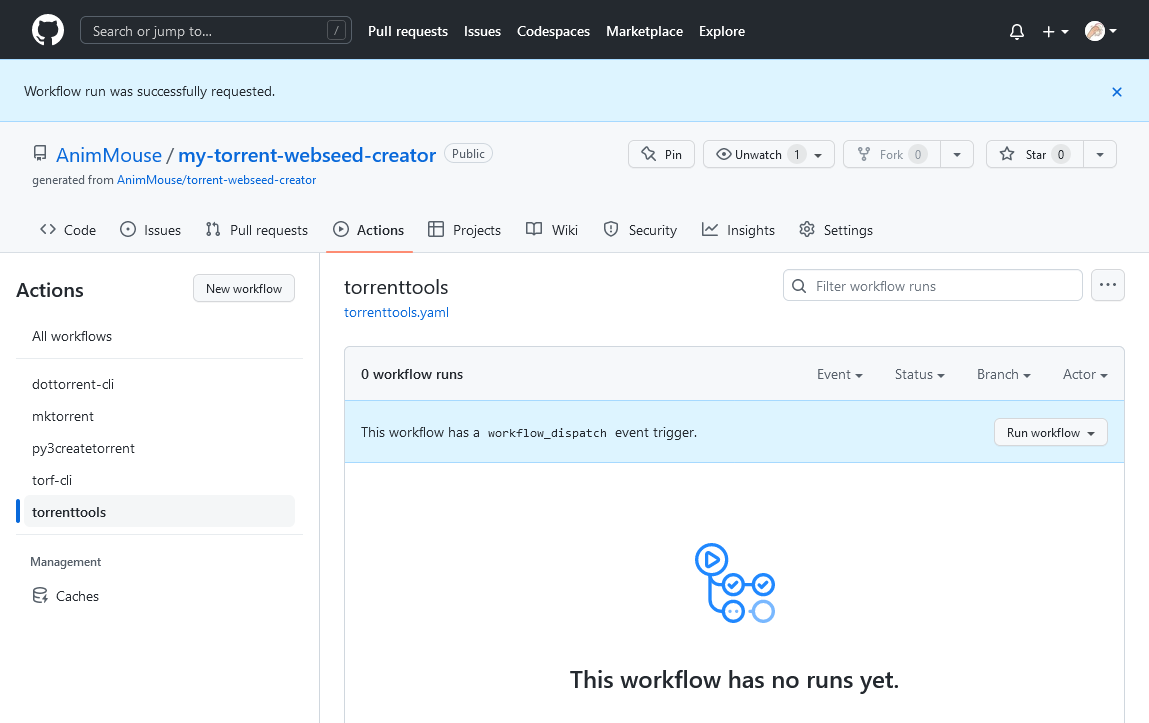
Task: Switch to repository Pull requests tab
Action: coord(256,230)
